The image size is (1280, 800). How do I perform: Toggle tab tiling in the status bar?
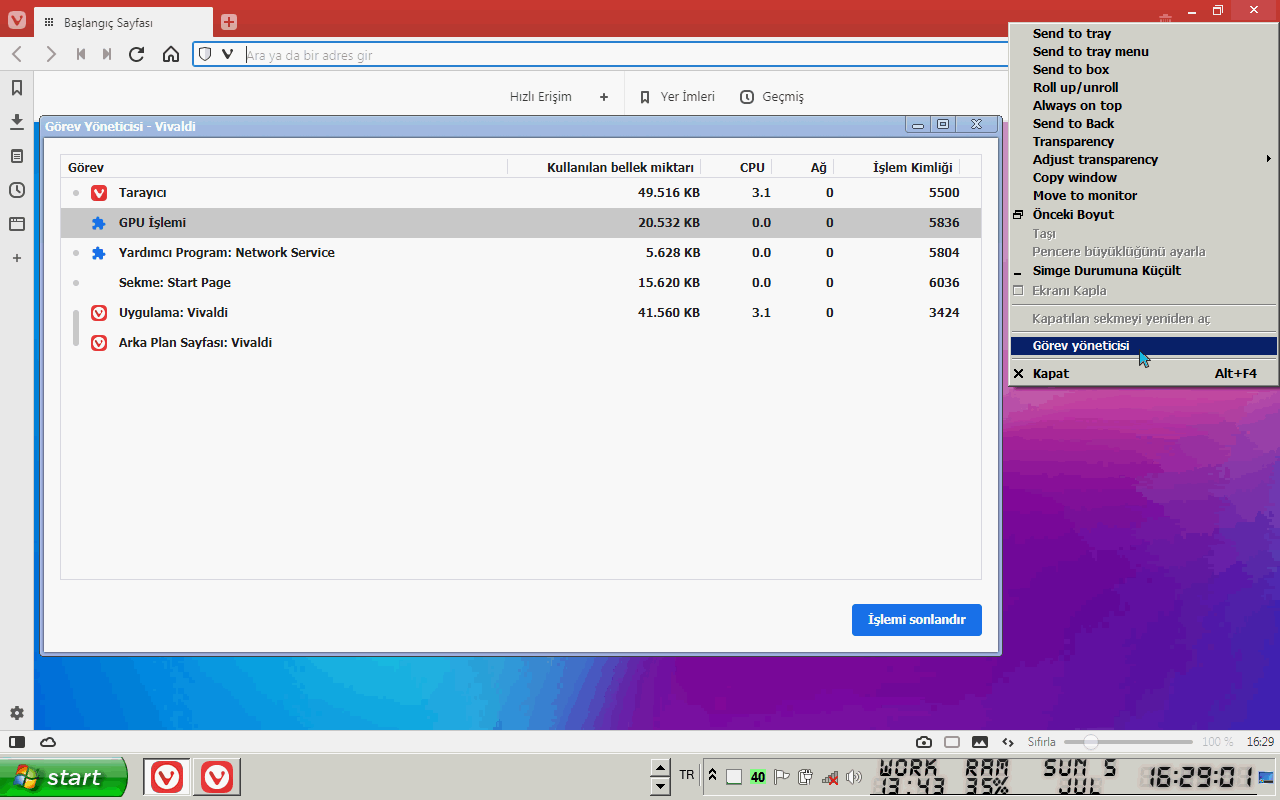coord(952,742)
